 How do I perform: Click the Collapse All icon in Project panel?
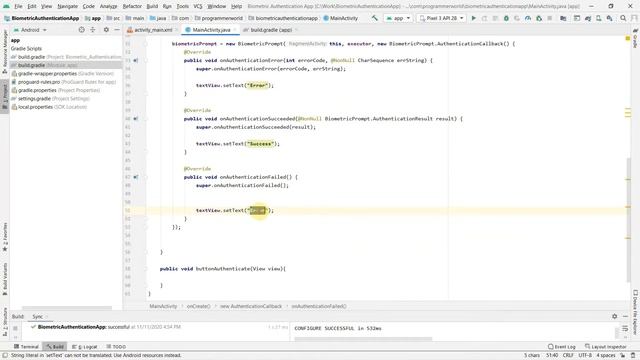click(x=93, y=30)
